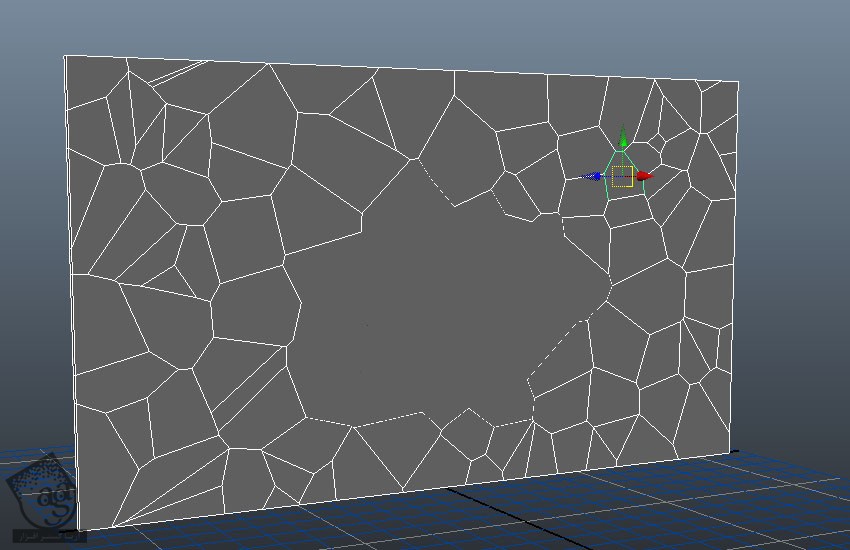Viewport: 850px width, 550px height.
Task: Click the red X-axis arrow handle
Action: (644, 176)
